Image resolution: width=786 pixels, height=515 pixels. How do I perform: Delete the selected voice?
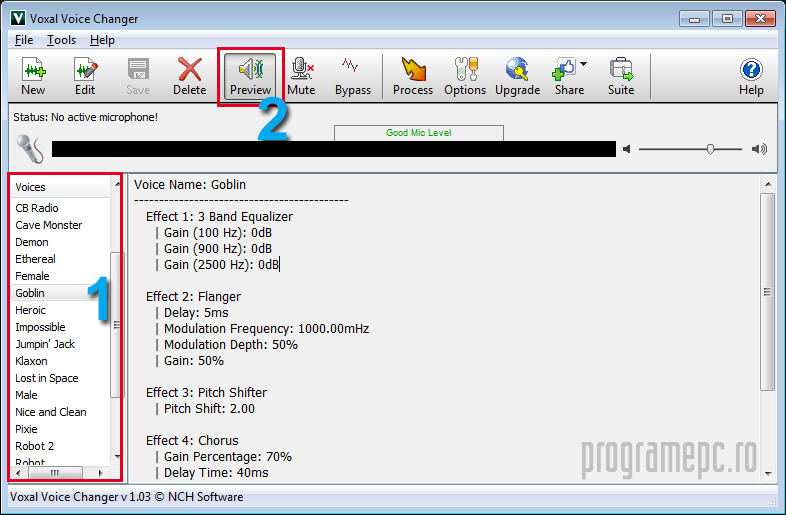(x=189, y=76)
